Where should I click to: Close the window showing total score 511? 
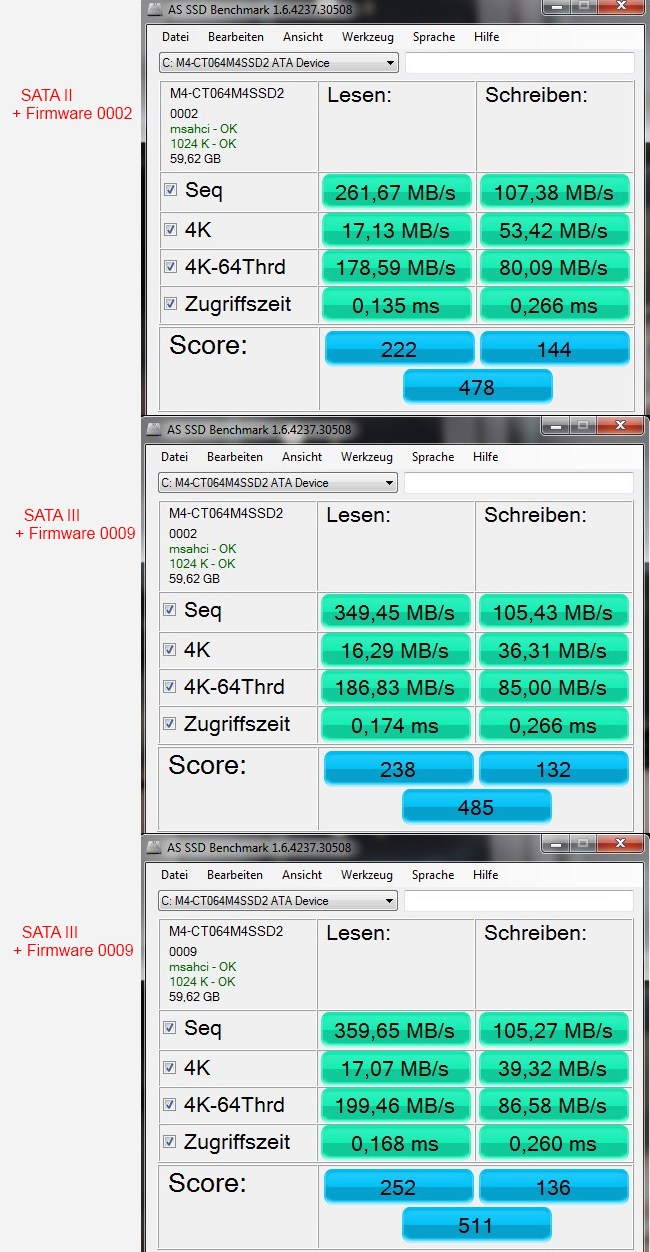point(619,843)
